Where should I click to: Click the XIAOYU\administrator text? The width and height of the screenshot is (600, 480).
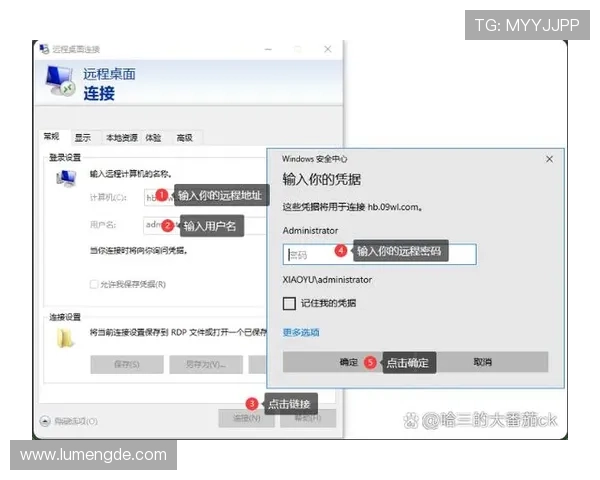coord(327,280)
